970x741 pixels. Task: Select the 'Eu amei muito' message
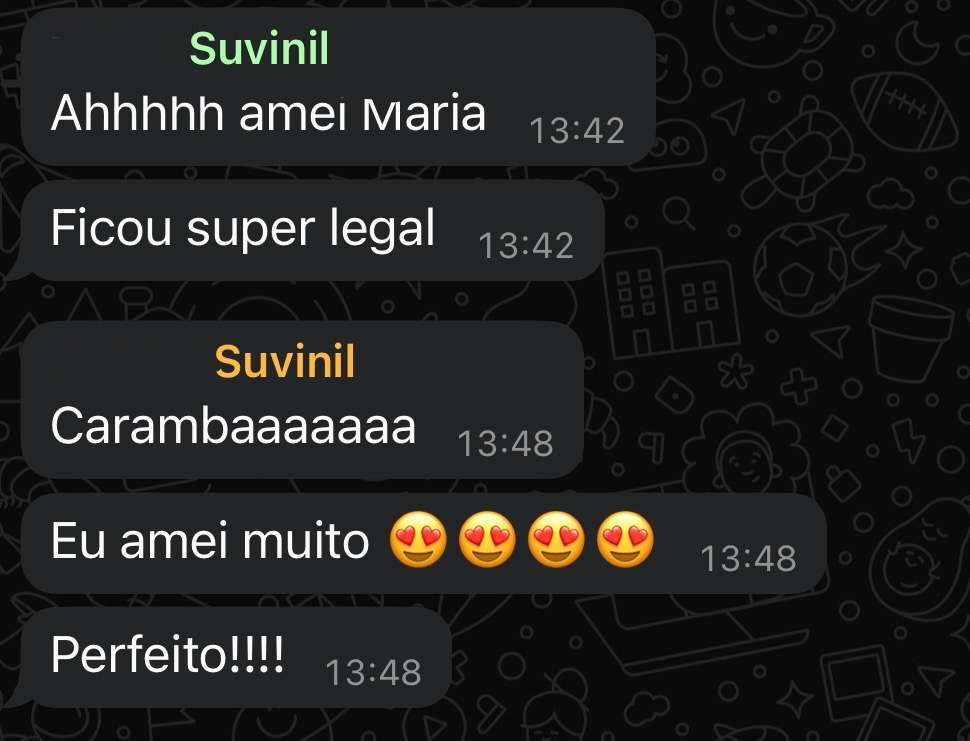point(424,543)
